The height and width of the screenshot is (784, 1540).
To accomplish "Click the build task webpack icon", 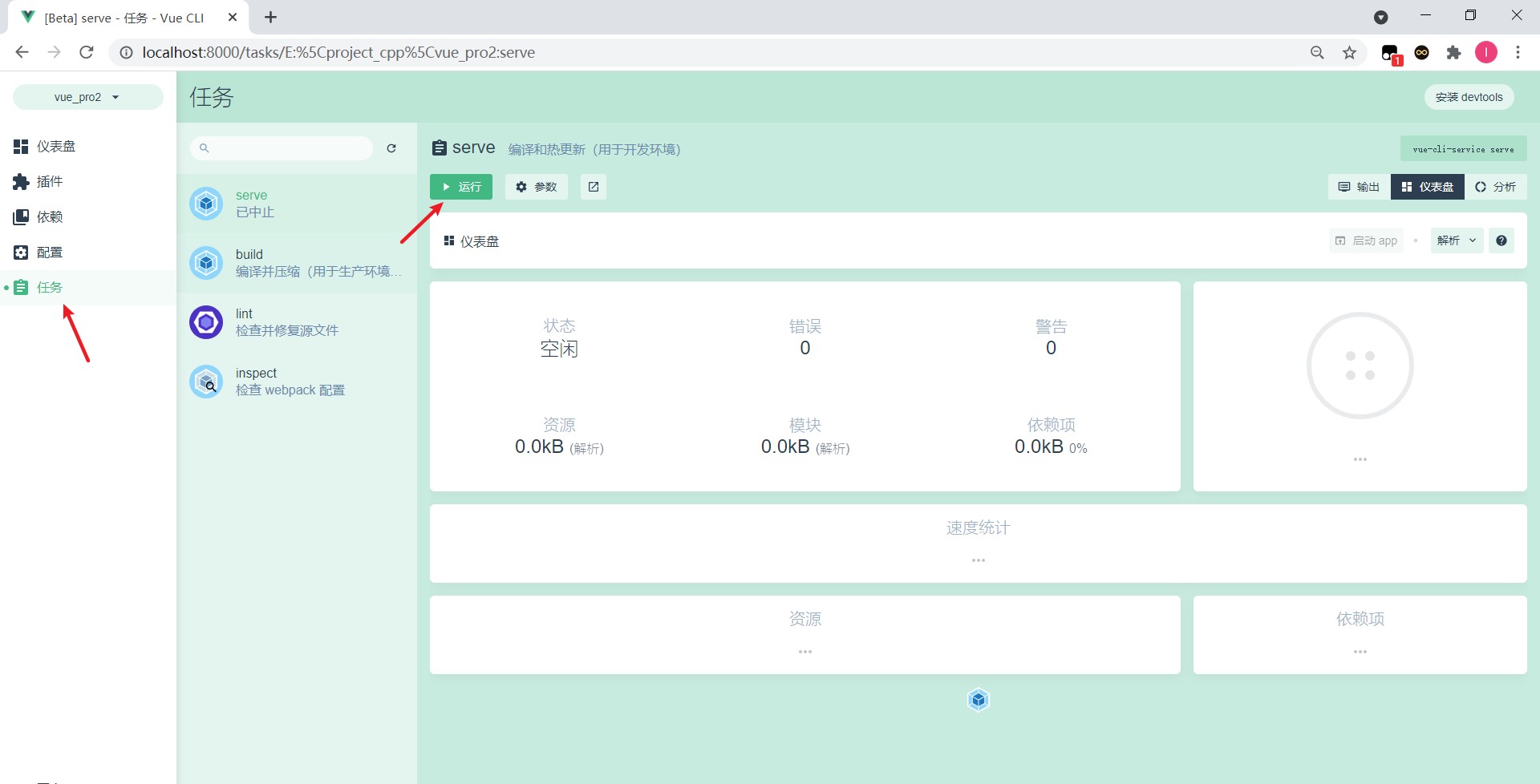I will tap(206, 263).
